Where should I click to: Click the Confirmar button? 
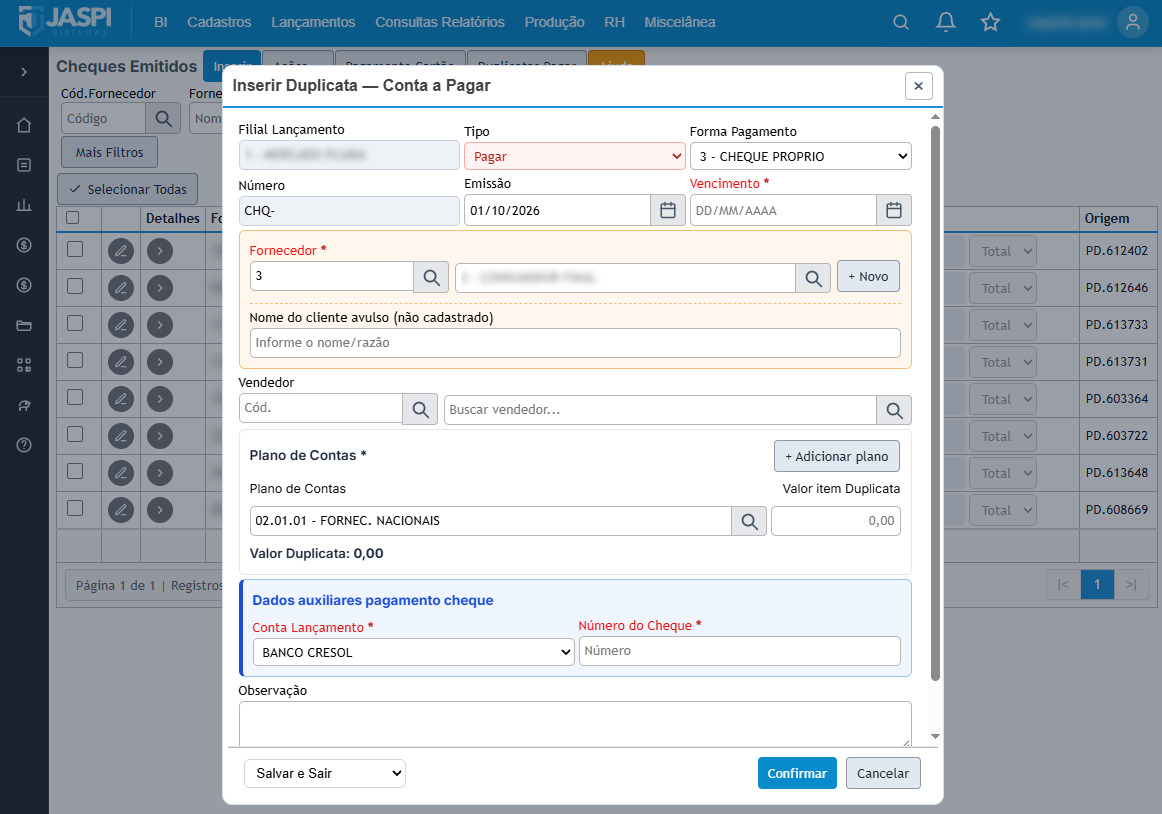(797, 773)
